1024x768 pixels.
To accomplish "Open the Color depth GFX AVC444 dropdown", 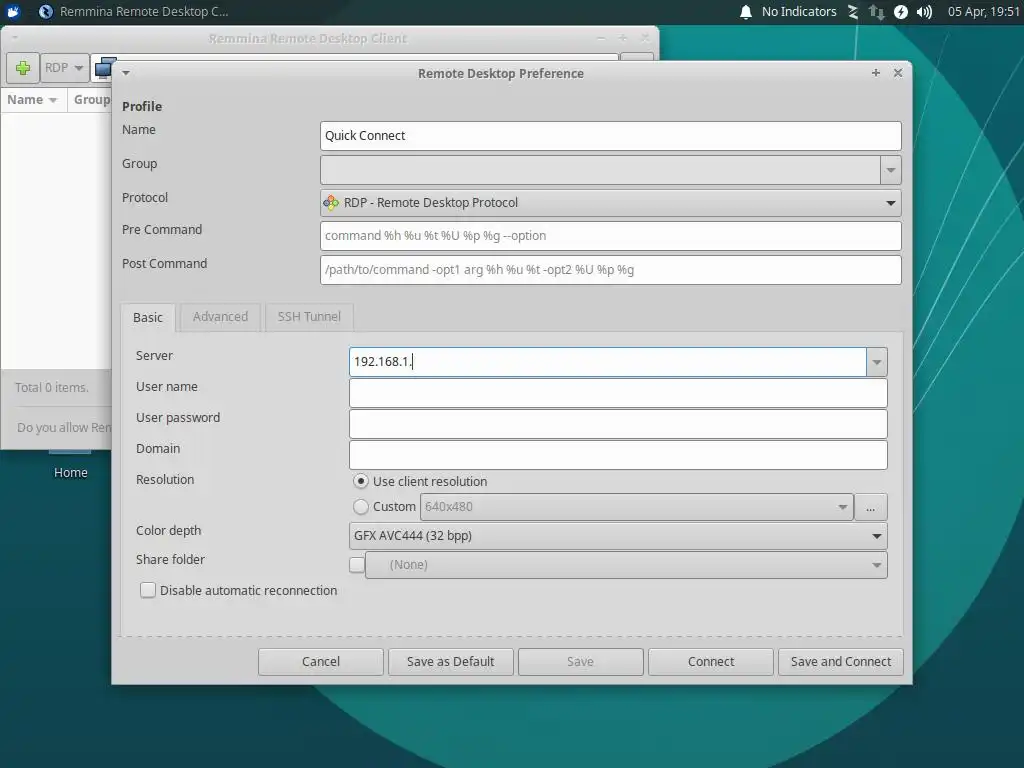I will pyautogui.click(x=618, y=536).
